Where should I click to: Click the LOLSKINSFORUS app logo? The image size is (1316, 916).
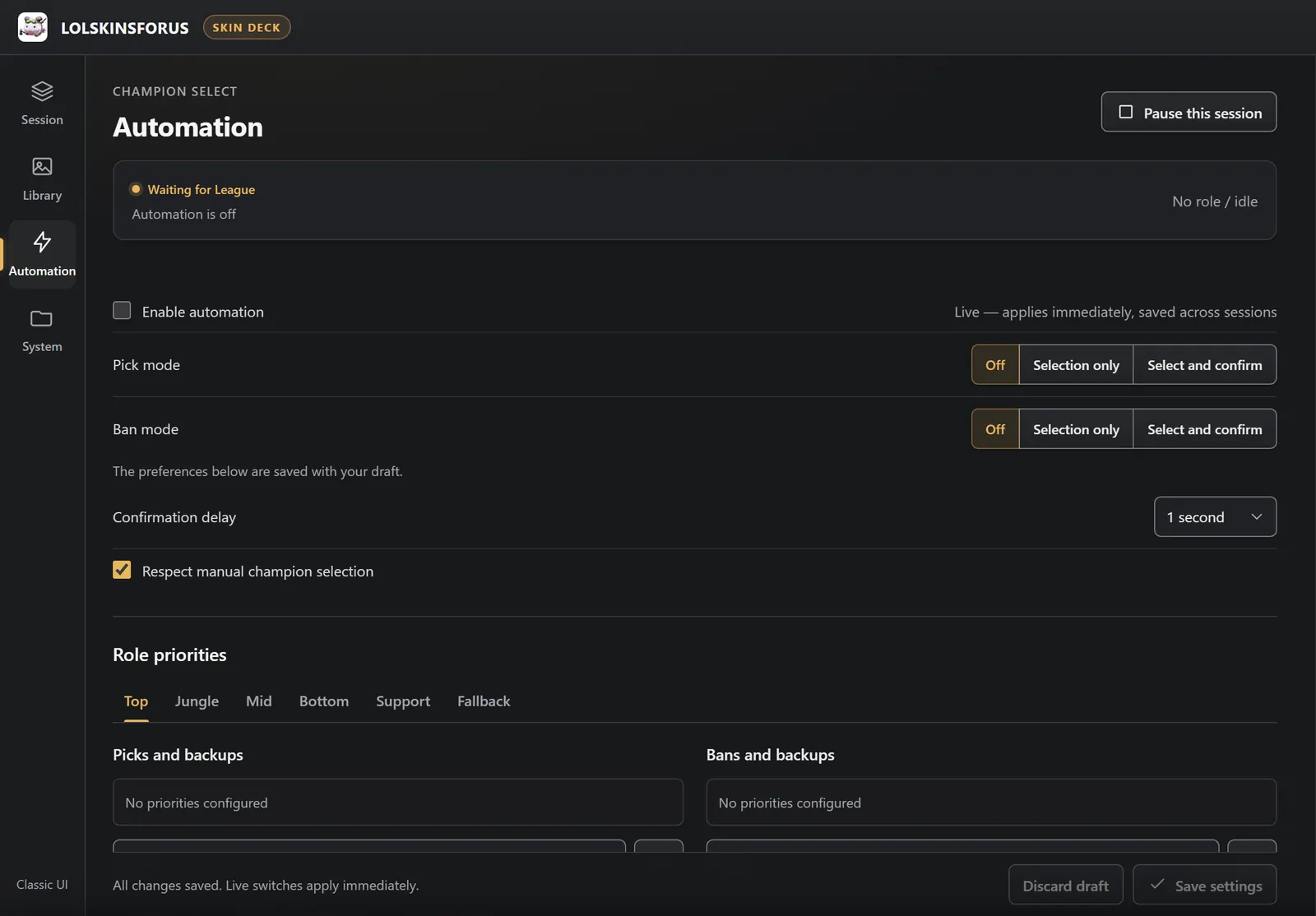coord(33,27)
